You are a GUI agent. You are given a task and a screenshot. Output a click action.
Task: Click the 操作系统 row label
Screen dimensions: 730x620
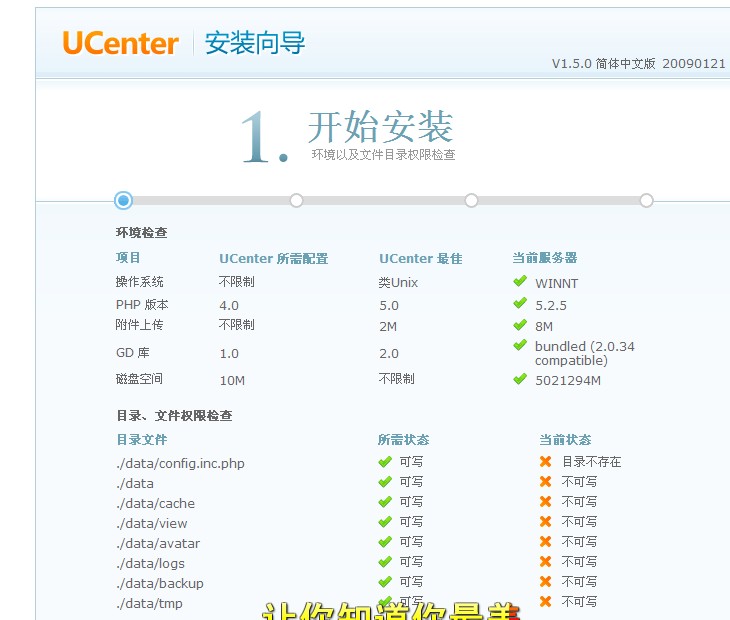tap(139, 282)
